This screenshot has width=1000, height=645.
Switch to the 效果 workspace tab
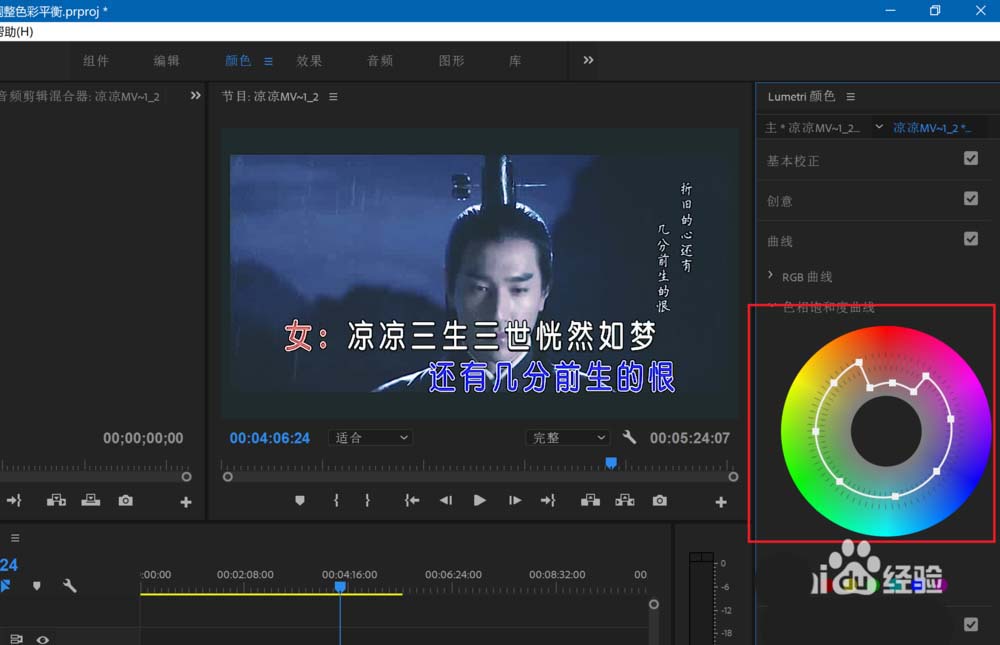[310, 60]
